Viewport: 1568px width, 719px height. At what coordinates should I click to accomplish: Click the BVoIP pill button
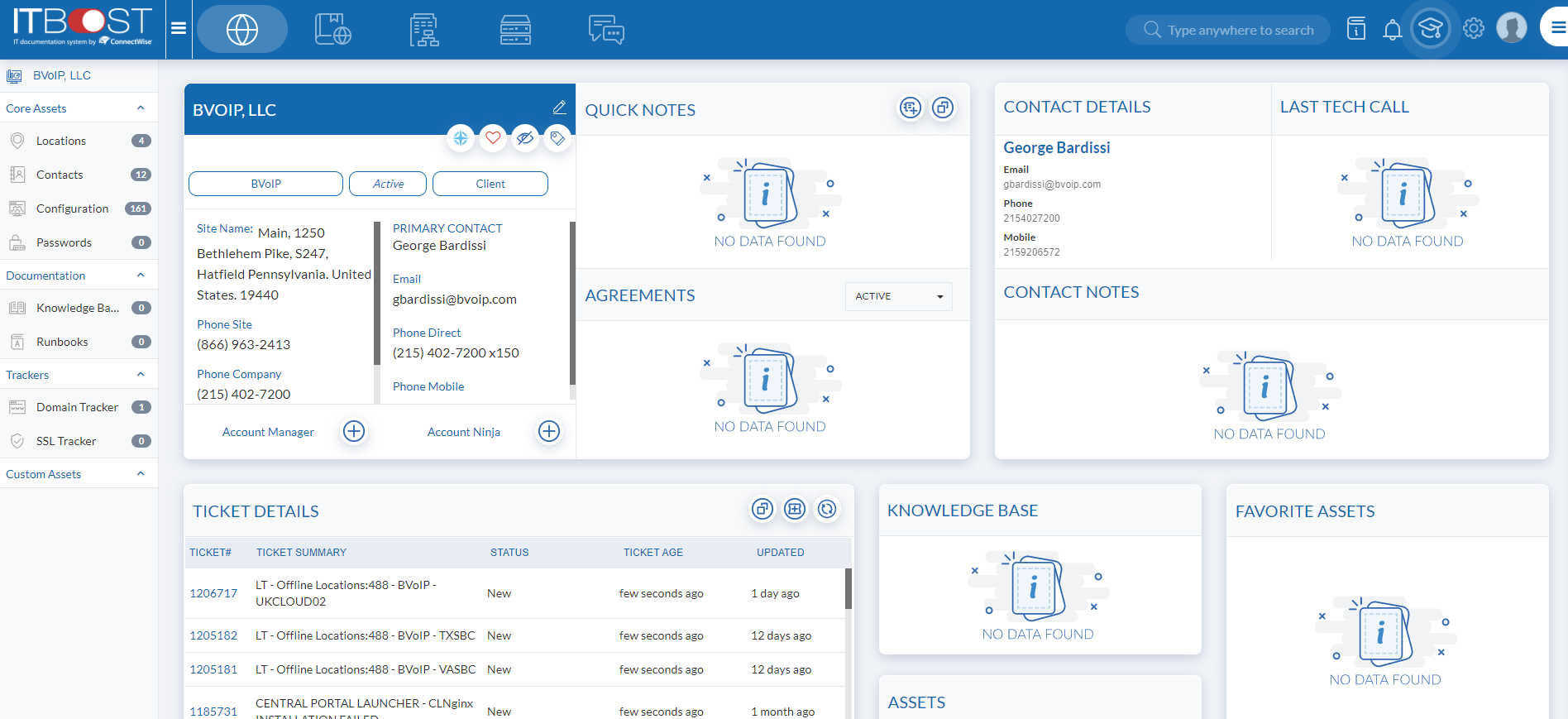[265, 184]
